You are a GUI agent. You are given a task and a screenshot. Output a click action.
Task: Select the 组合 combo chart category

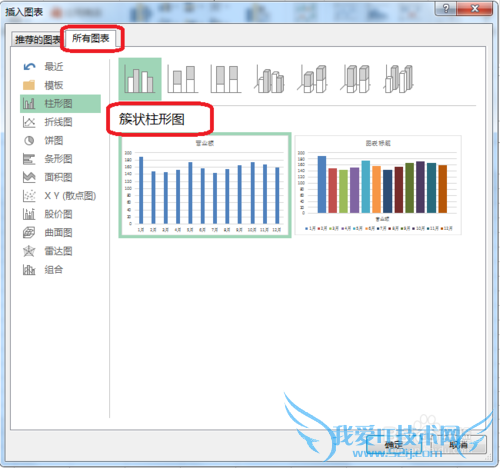click(60, 270)
